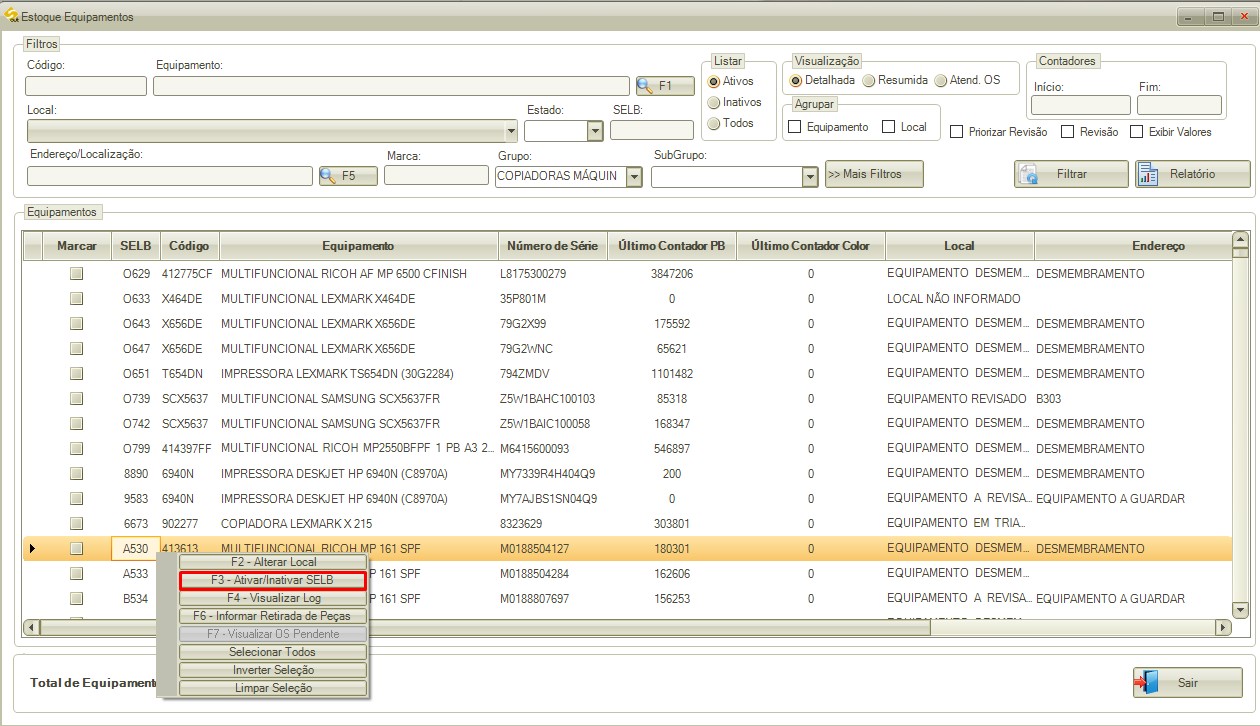Click the EQUIPAMENTO REVISADO local cell
The width and height of the screenshot is (1260, 726).
(957, 399)
